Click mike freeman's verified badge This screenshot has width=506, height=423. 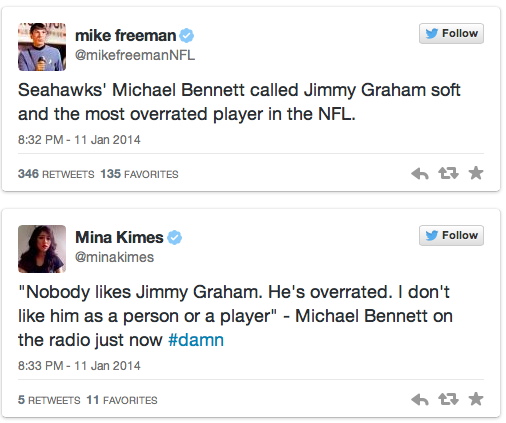click(187, 35)
